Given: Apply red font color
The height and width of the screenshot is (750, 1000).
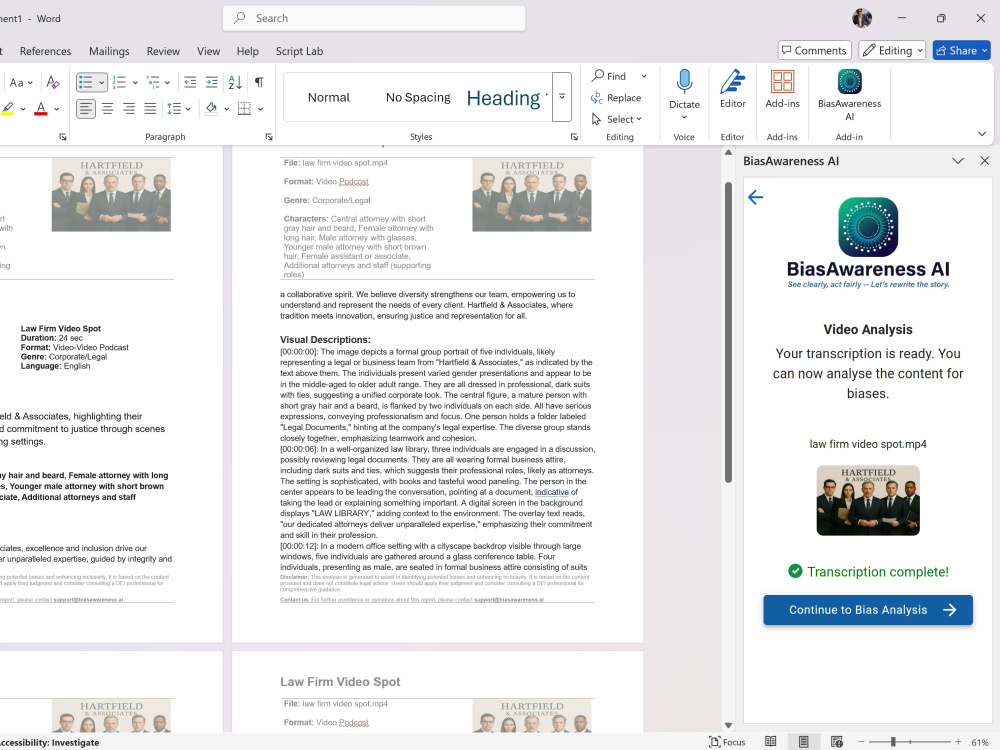Looking at the screenshot, I should click(41, 109).
